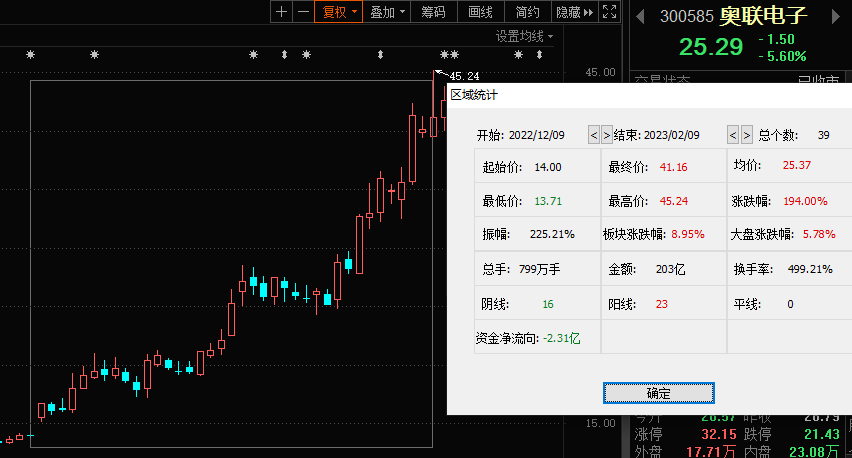Click the 45.24 high price label
This screenshot has height=458, width=852.
click(x=465, y=76)
